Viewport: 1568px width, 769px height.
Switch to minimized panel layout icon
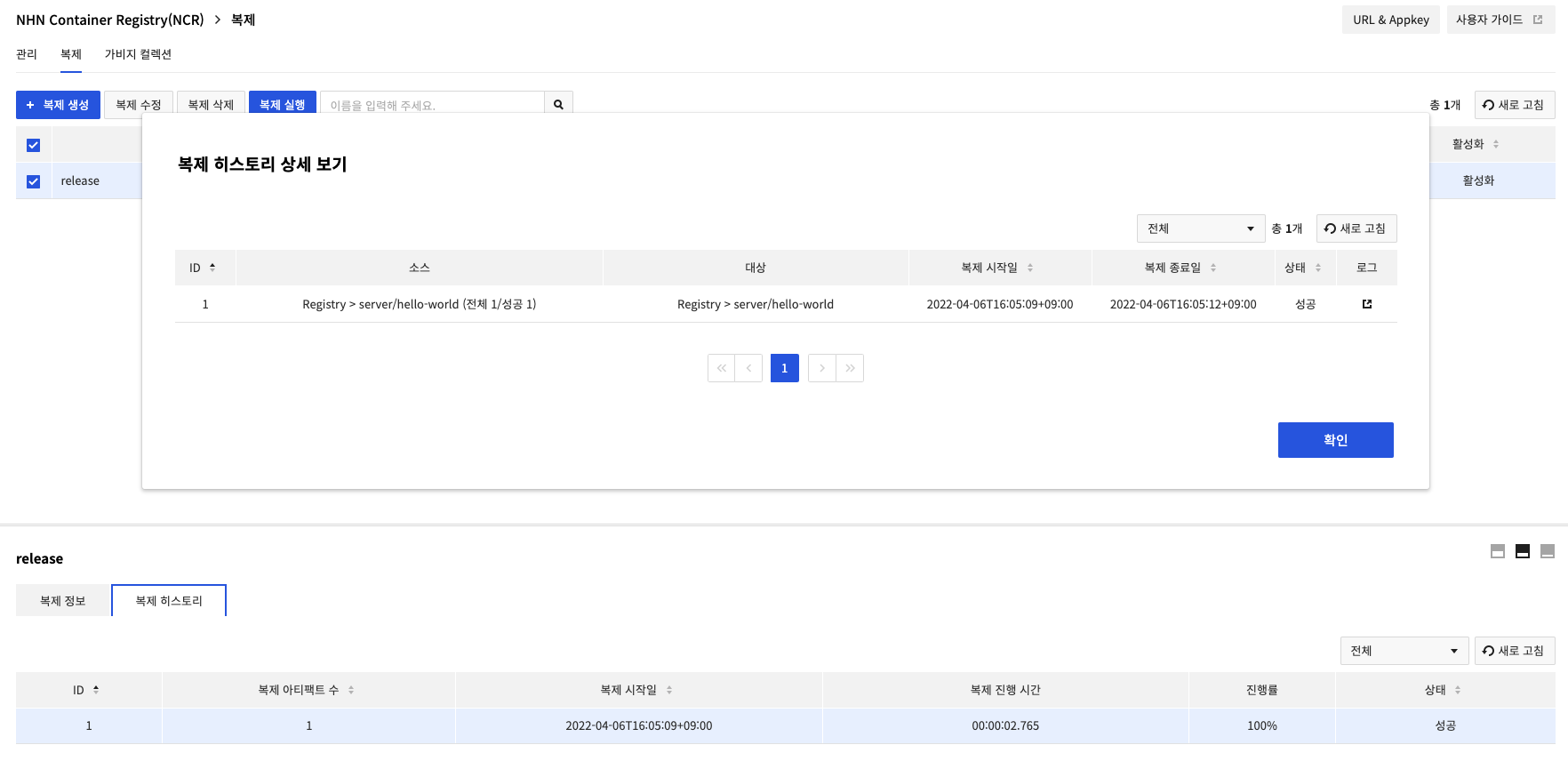coord(1548,551)
